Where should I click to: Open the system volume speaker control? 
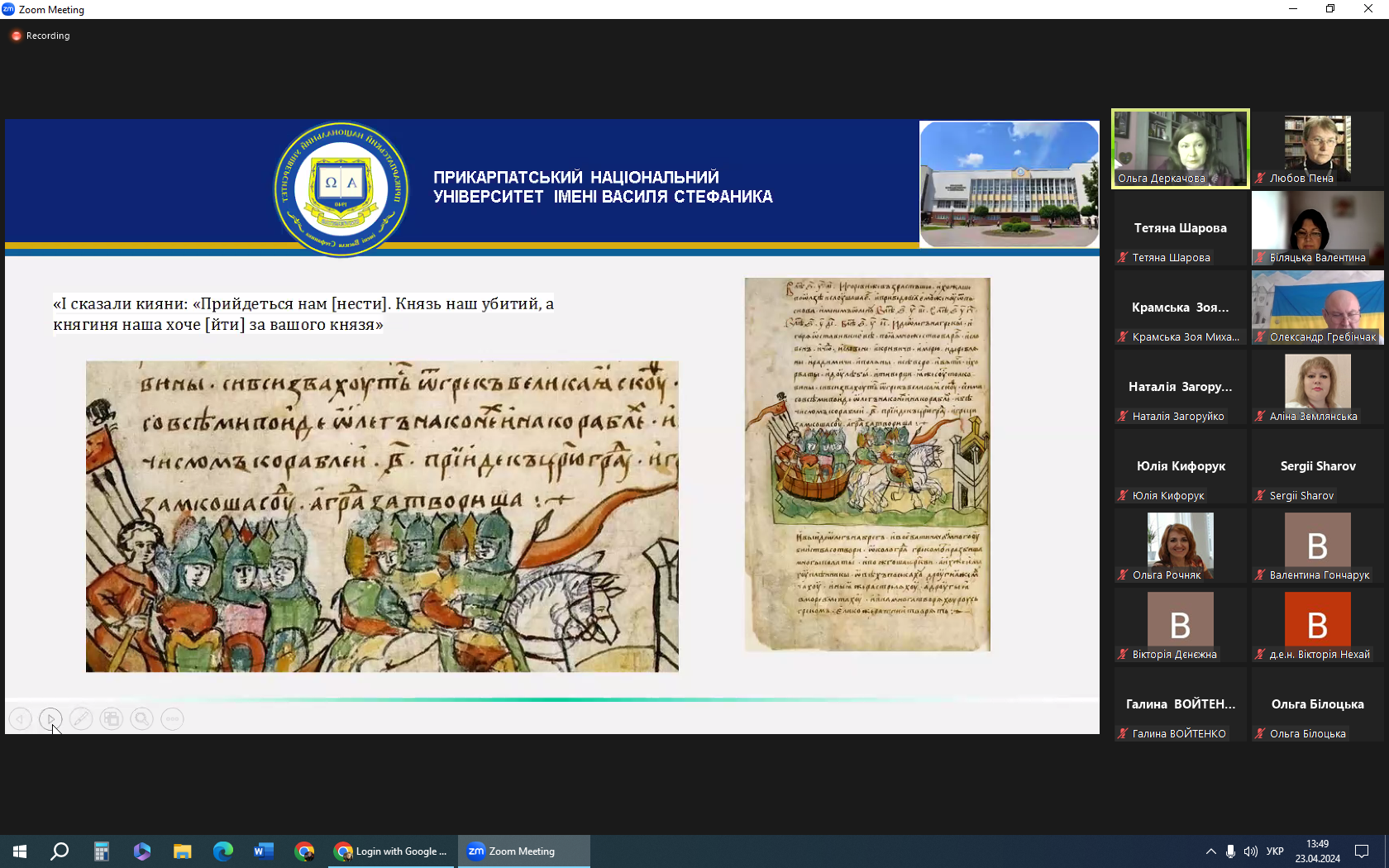(x=1251, y=851)
